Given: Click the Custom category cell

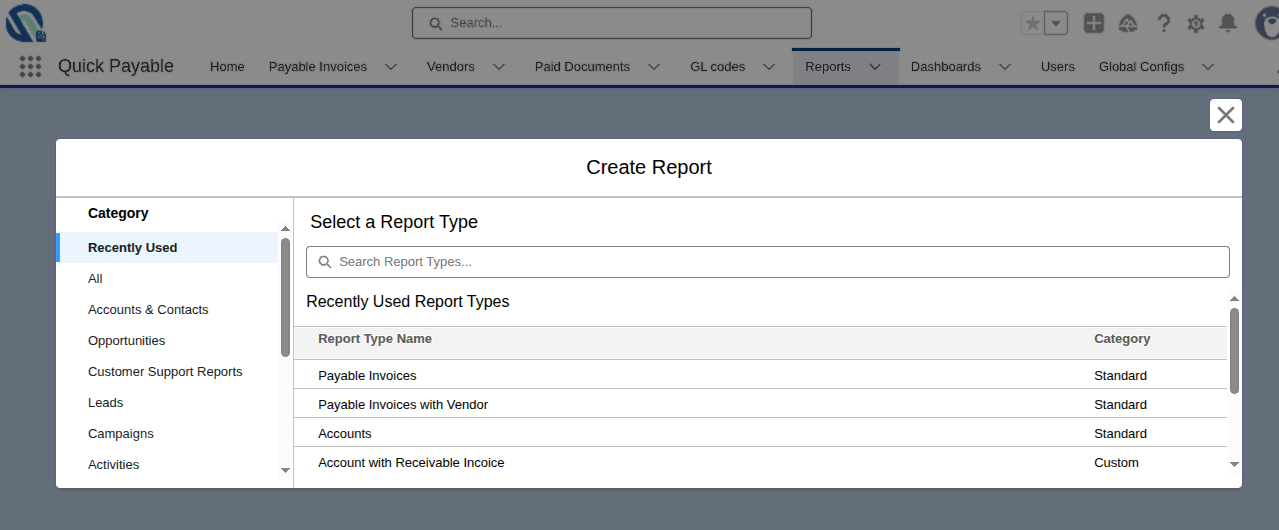Looking at the screenshot, I should (1116, 463).
